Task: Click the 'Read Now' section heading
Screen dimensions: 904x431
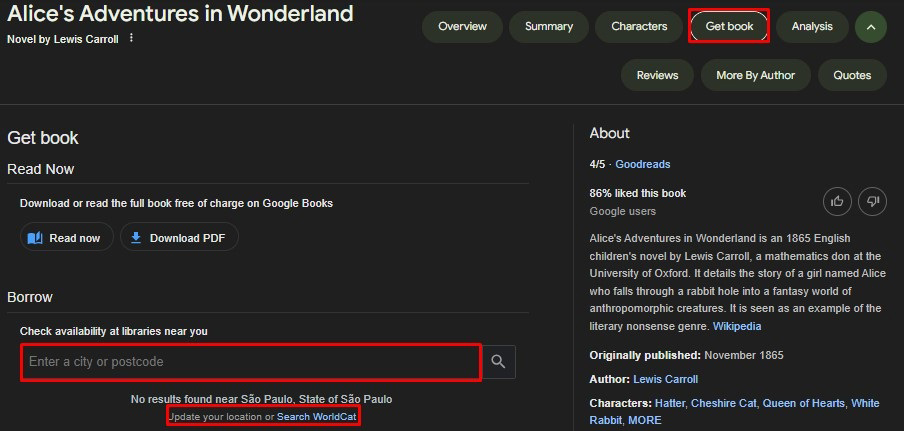Action: [x=40, y=169]
